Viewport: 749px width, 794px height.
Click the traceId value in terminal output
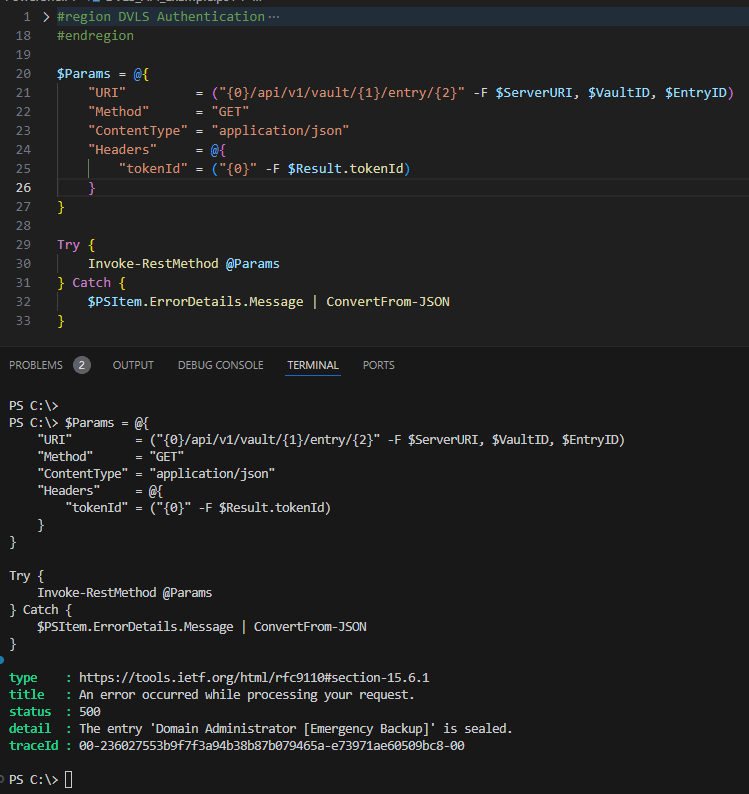coord(272,746)
